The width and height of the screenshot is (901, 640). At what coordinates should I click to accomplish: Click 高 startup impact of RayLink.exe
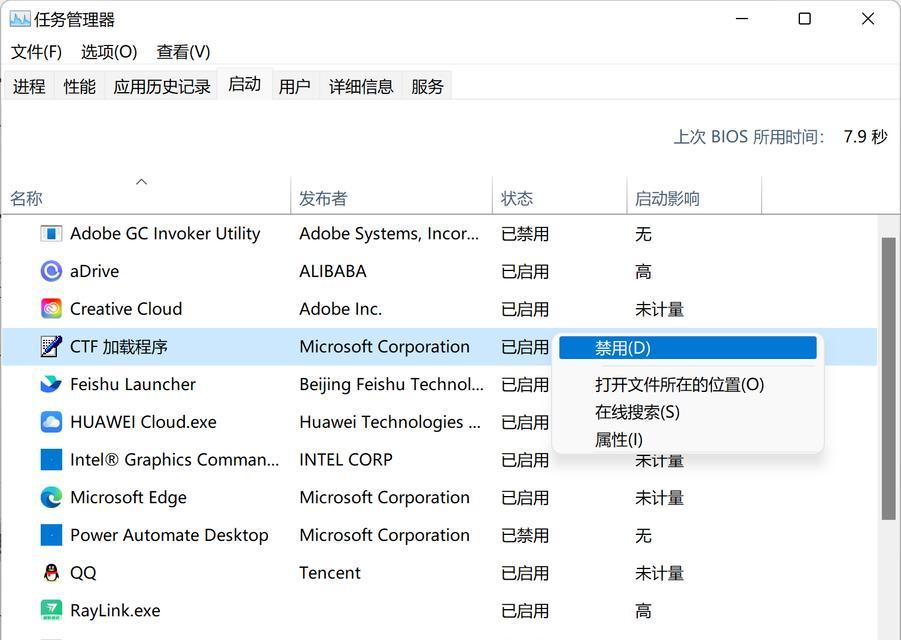pos(643,611)
